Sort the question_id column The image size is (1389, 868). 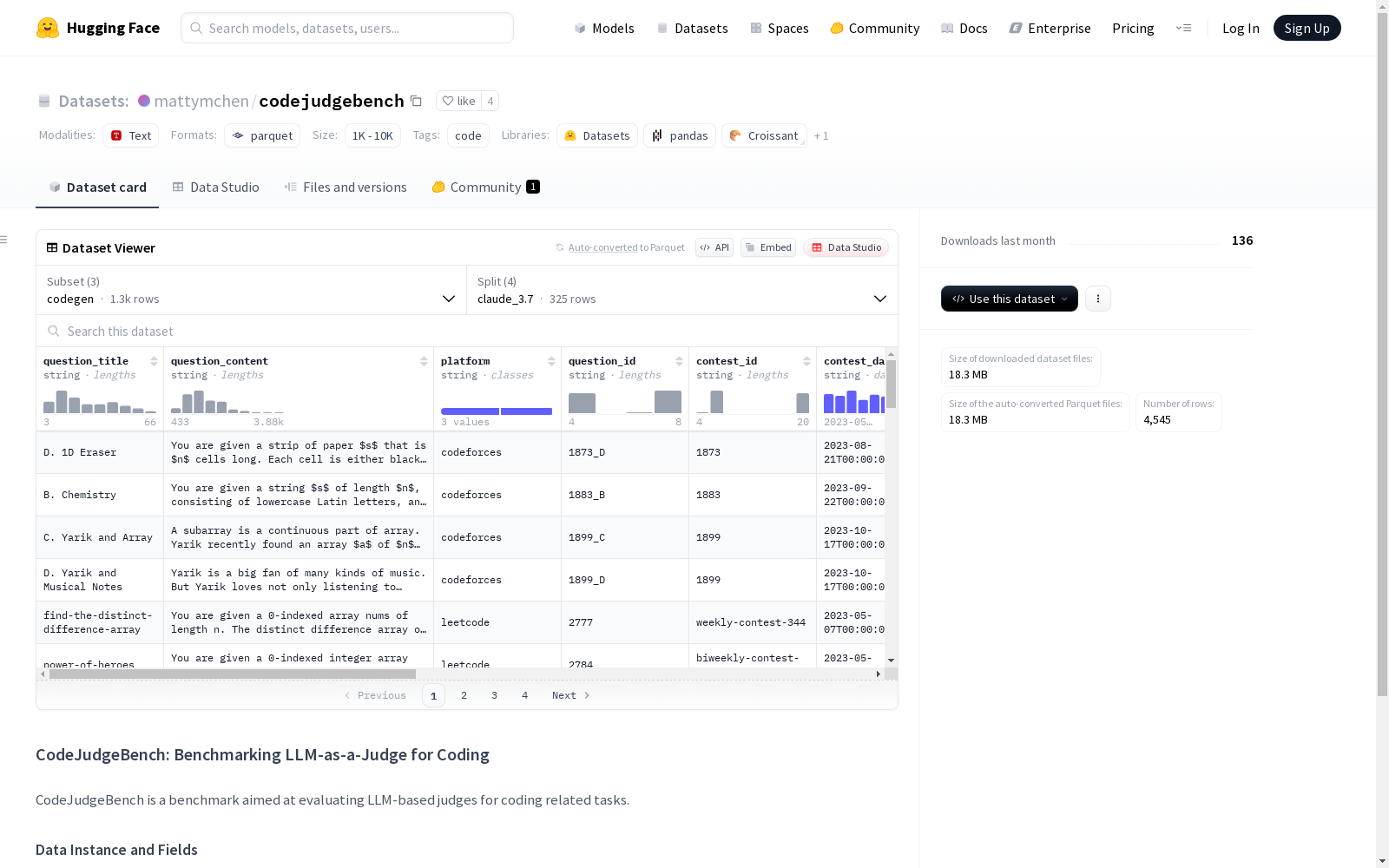tap(679, 361)
